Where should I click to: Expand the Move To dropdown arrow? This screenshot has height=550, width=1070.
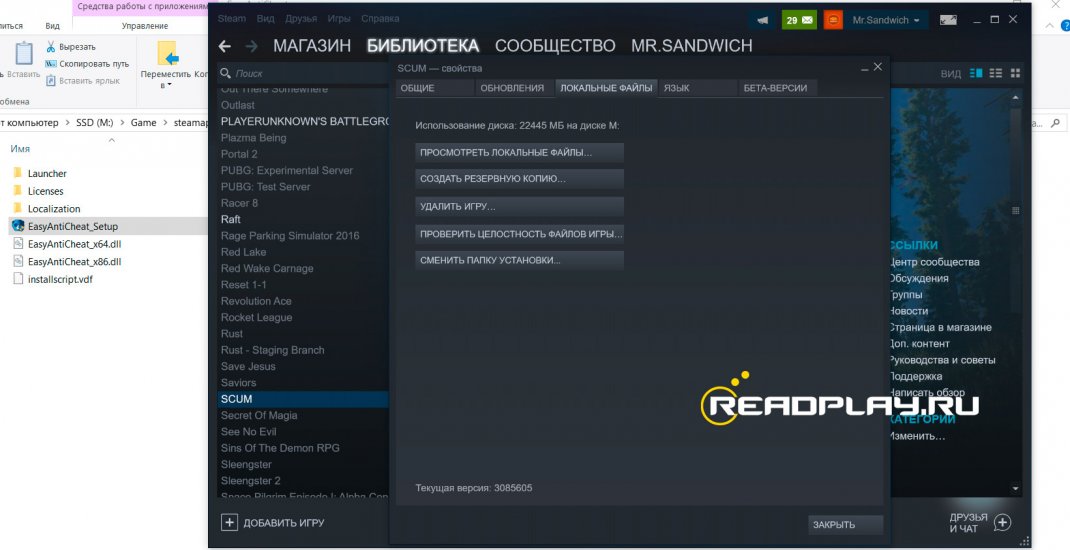pos(169,86)
